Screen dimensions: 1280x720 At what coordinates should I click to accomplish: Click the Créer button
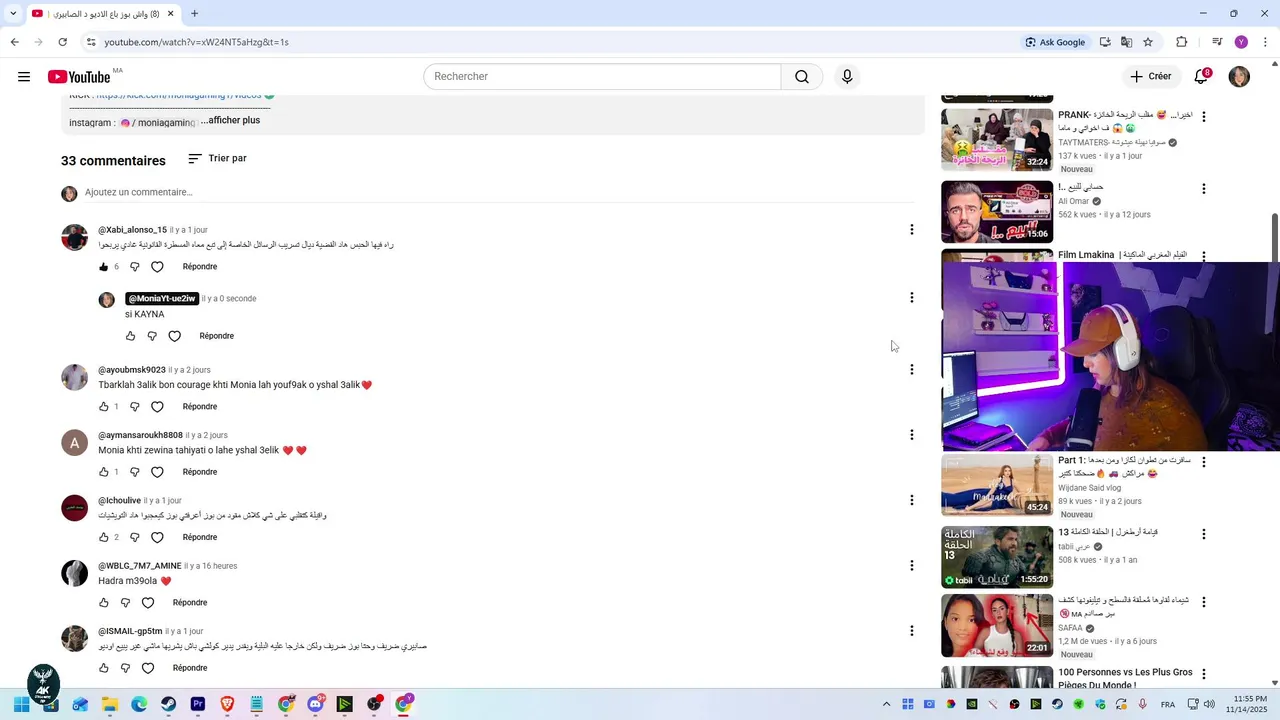coord(1150,77)
